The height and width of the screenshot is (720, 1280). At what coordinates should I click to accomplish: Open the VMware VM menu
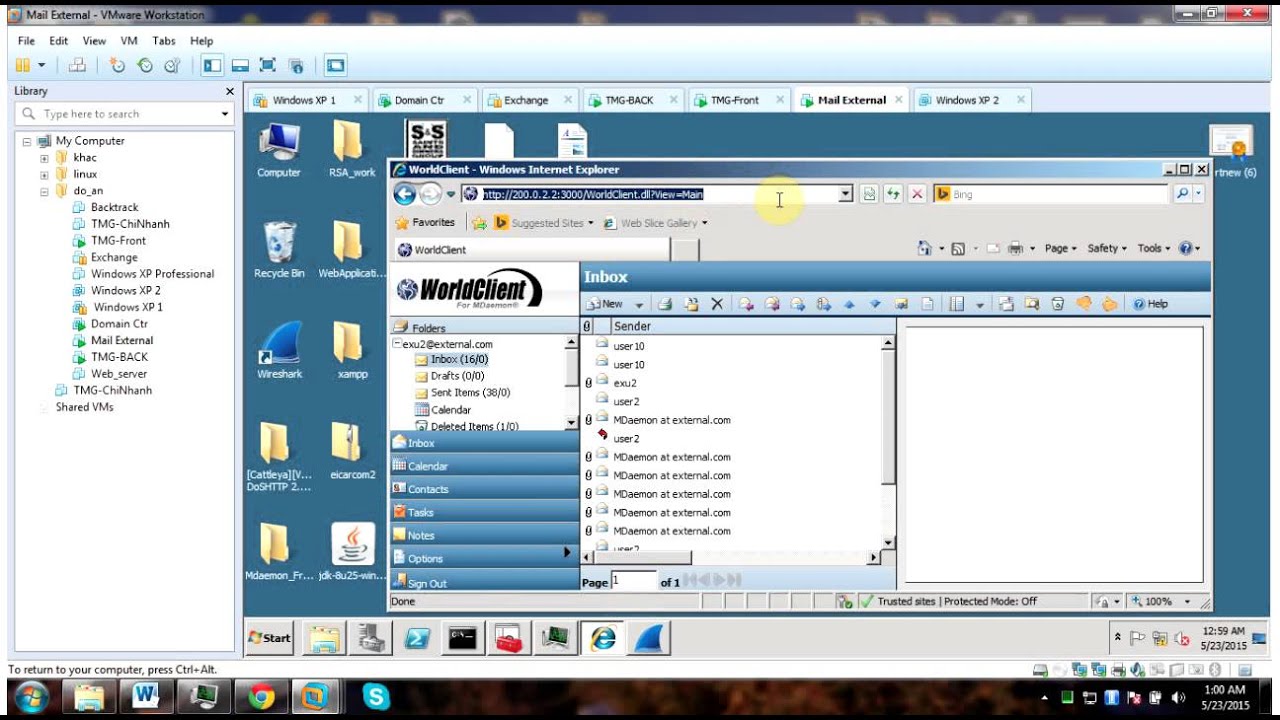click(x=129, y=41)
